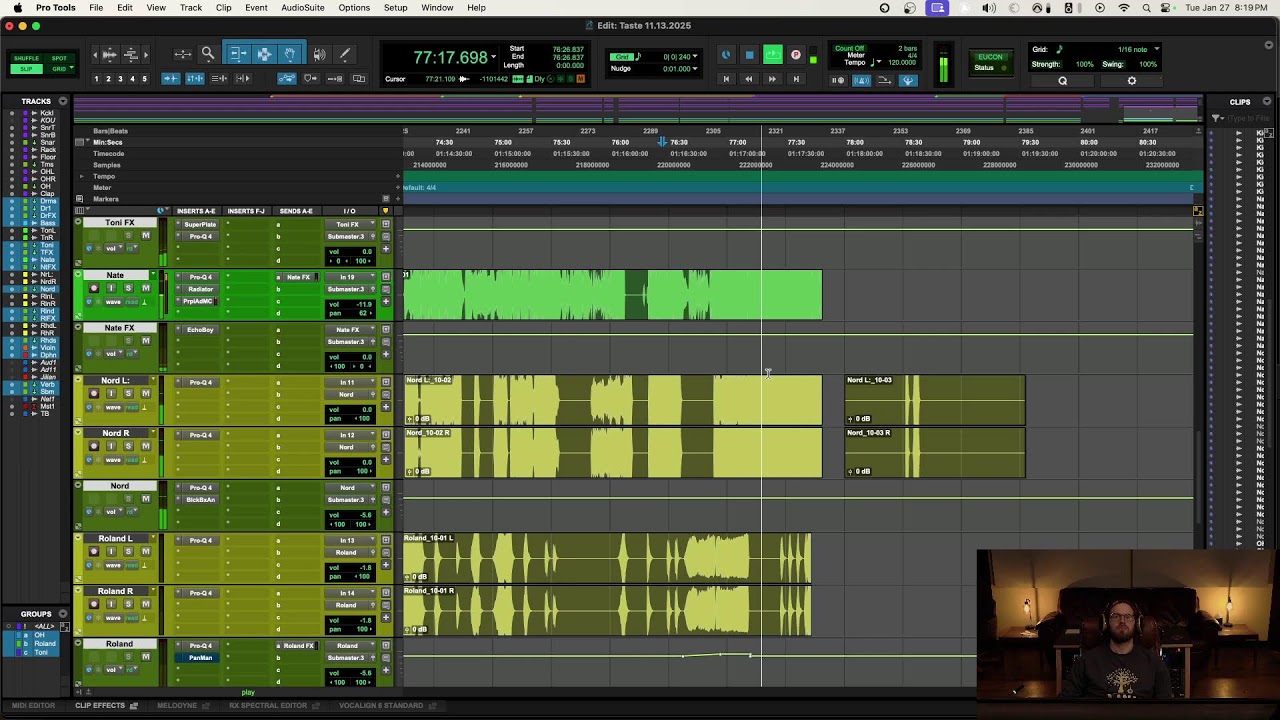Solo the Roland L track

pyautogui.click(x=128, y=552)
